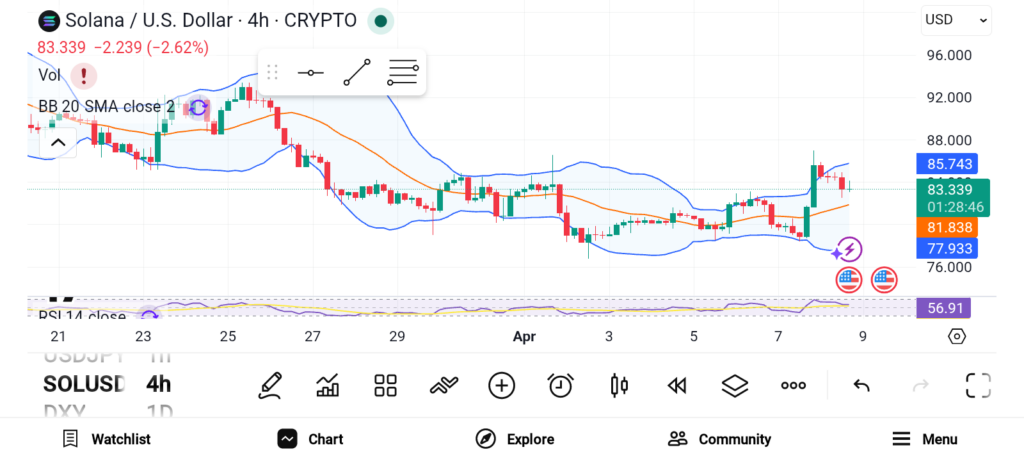Collapse the indicator legend with the chevron
The width and height of the screenshot is (1024, 461).
(x=58, y=143)
